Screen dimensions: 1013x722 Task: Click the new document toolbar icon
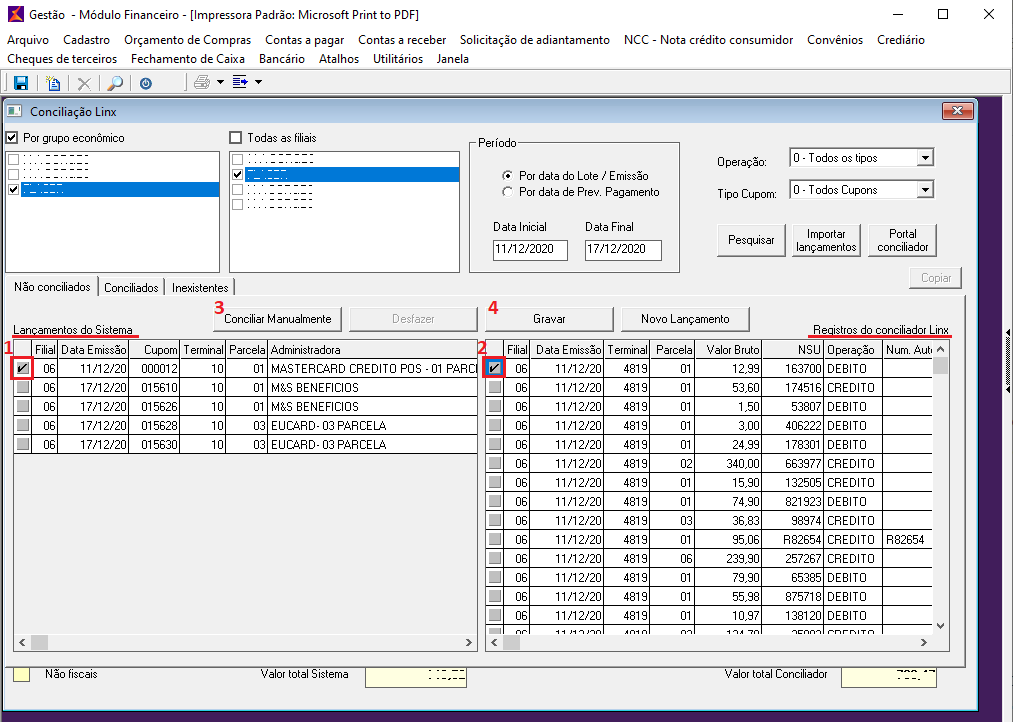53,83
